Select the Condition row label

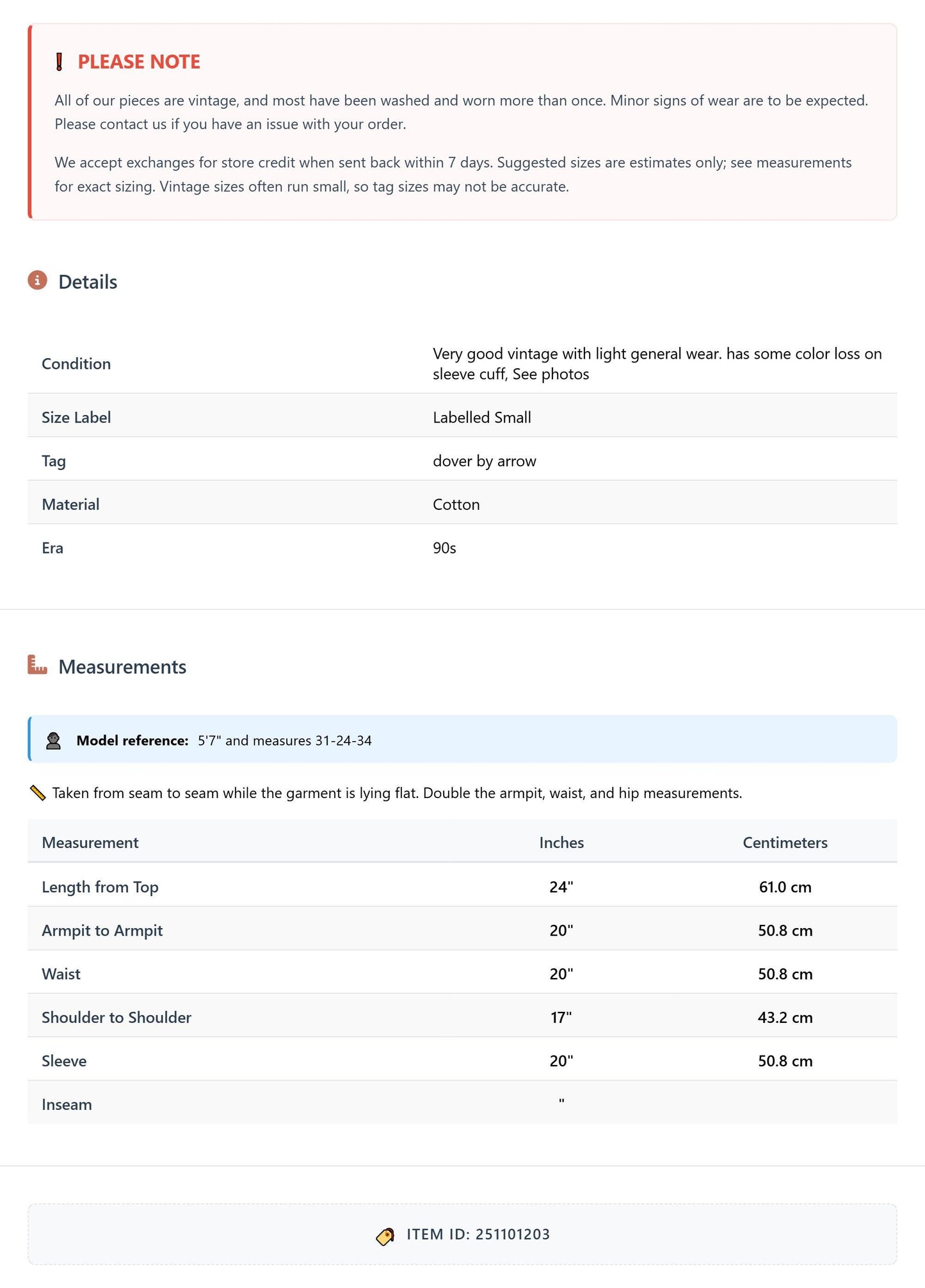click(x=76, y=364)
